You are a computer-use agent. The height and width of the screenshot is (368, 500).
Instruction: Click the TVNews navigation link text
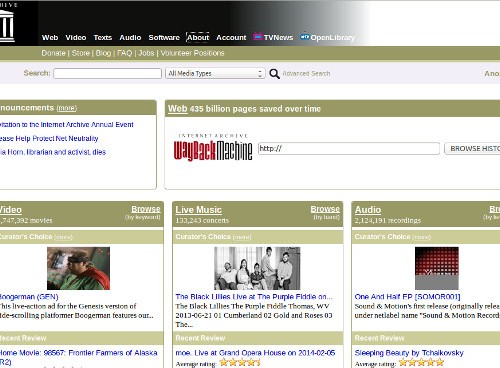point(278,37)
